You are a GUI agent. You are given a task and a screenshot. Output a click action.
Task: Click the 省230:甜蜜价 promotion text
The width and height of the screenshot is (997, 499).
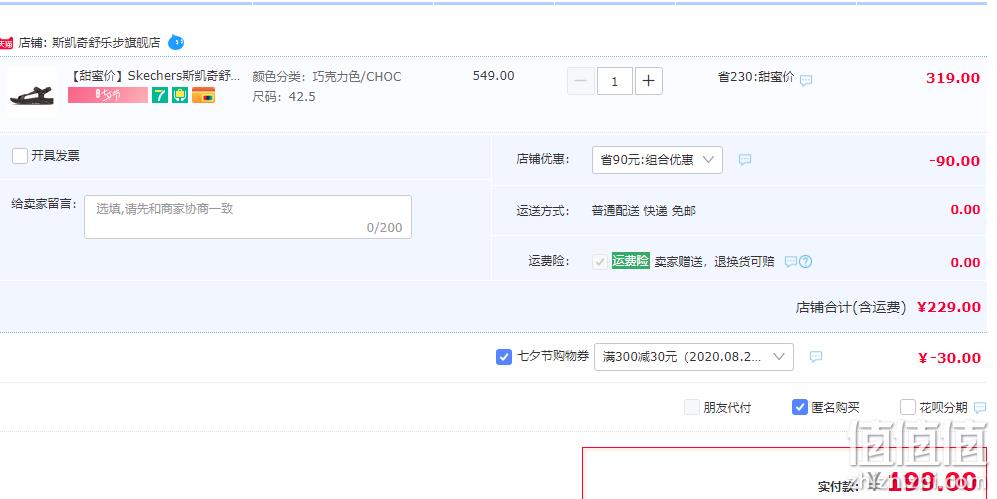coord(756,77)
